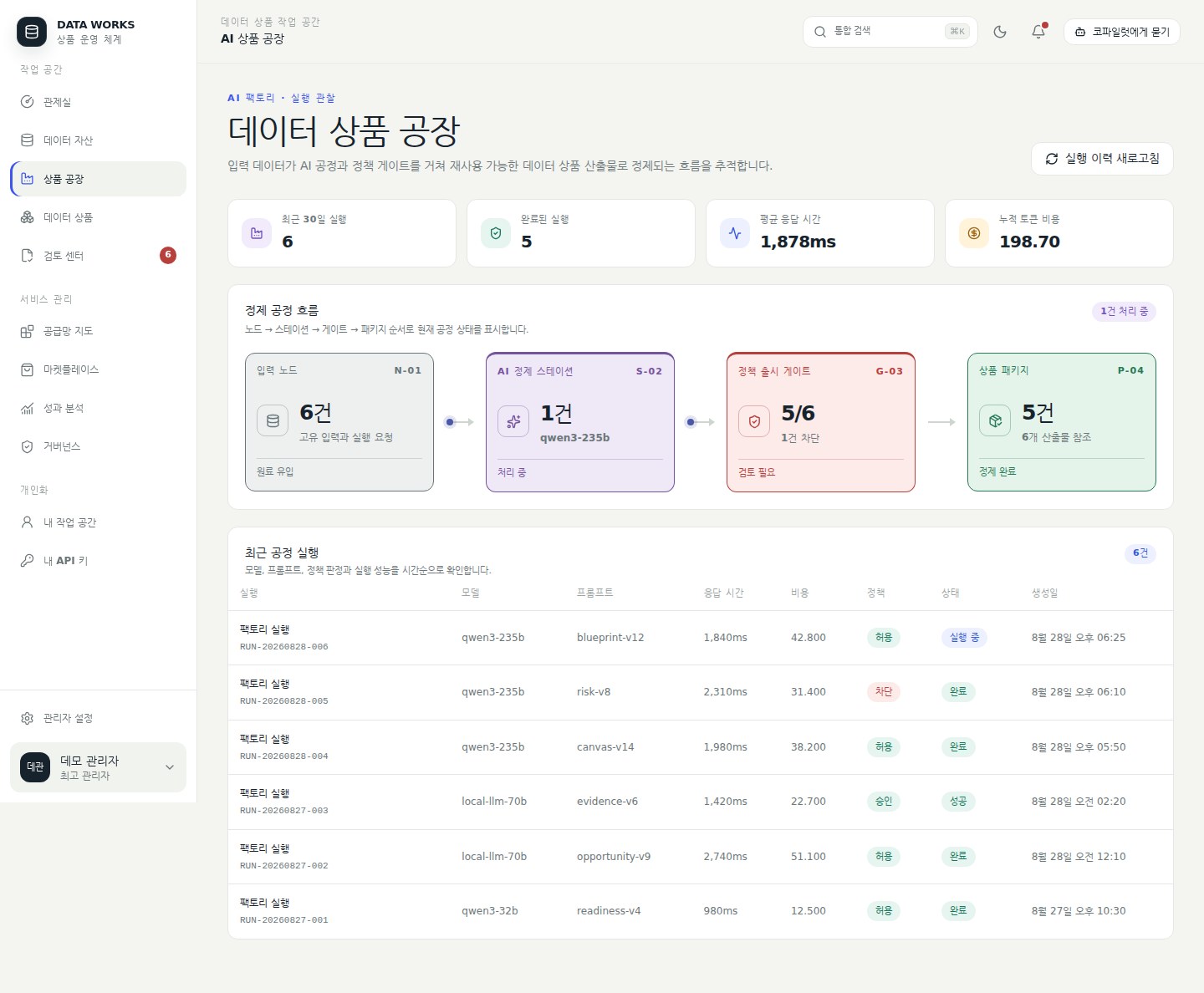Click the 응답 시간 column header
The height and width of the screenshot is (993, 1204).
724,593
